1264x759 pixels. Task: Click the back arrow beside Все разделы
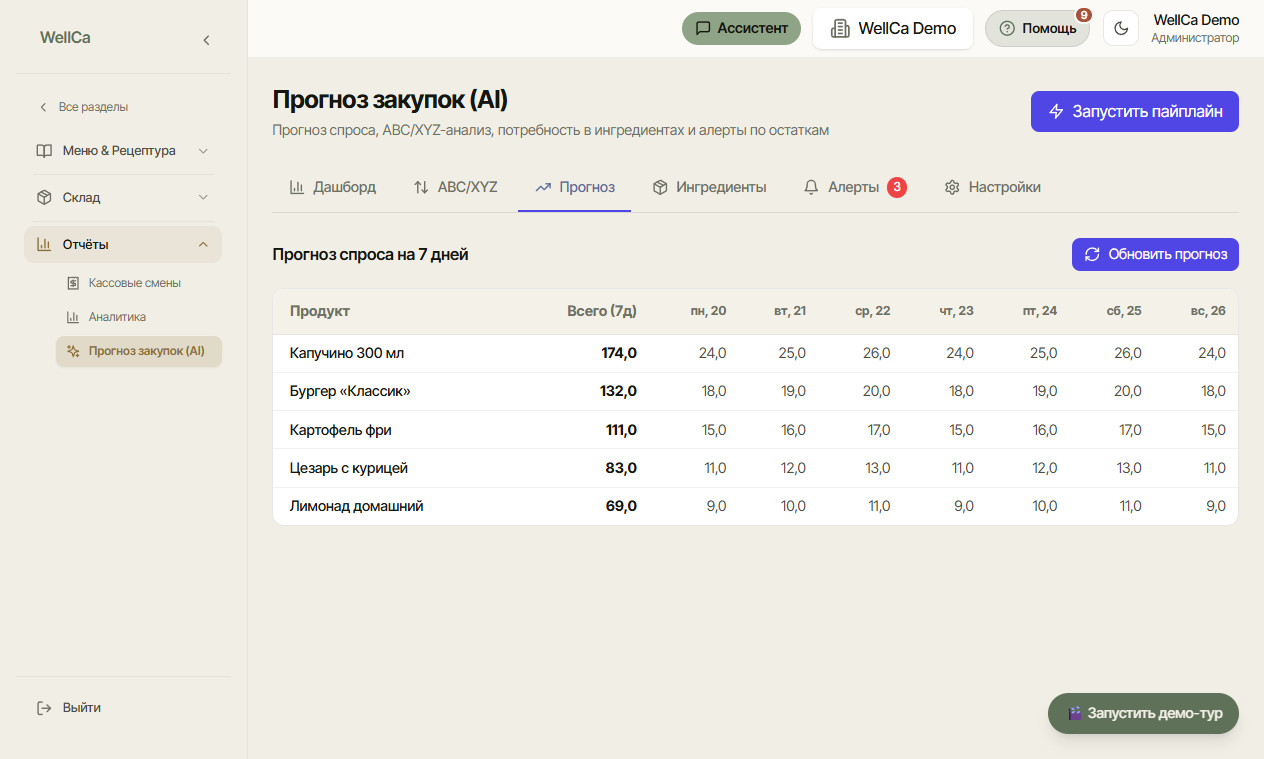(43, 107)
